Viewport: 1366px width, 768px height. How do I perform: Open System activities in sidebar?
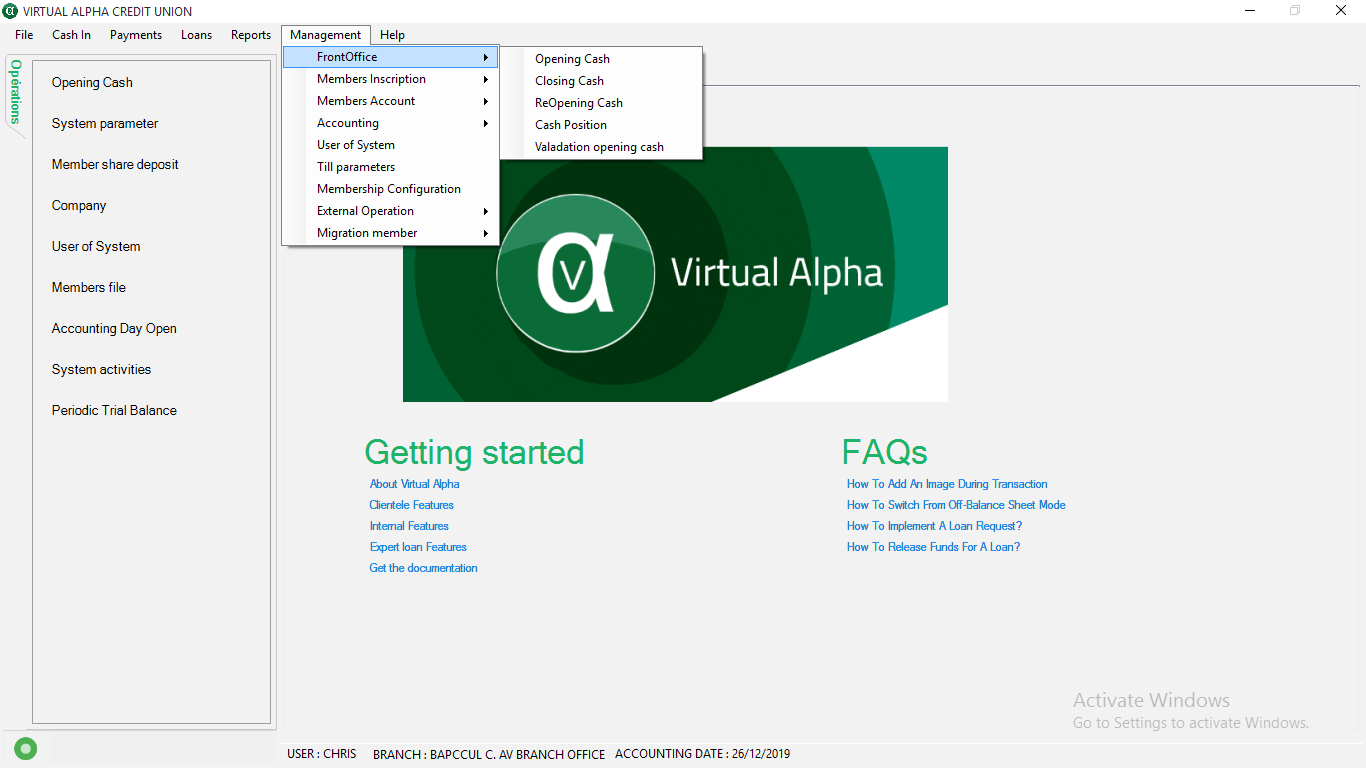101,370
